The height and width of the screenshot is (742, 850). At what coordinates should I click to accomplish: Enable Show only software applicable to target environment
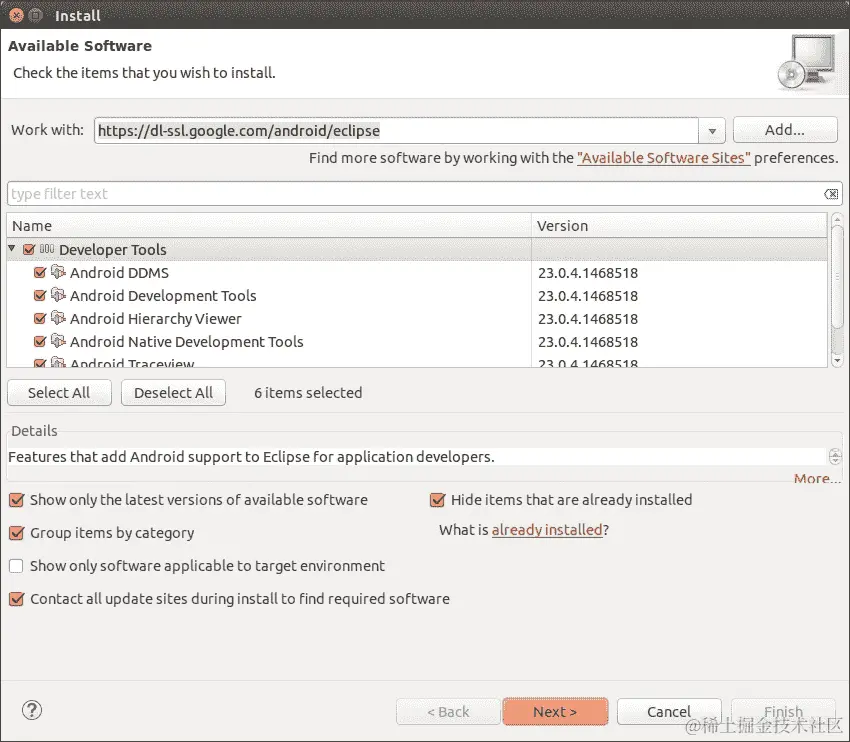click(16, 566)
